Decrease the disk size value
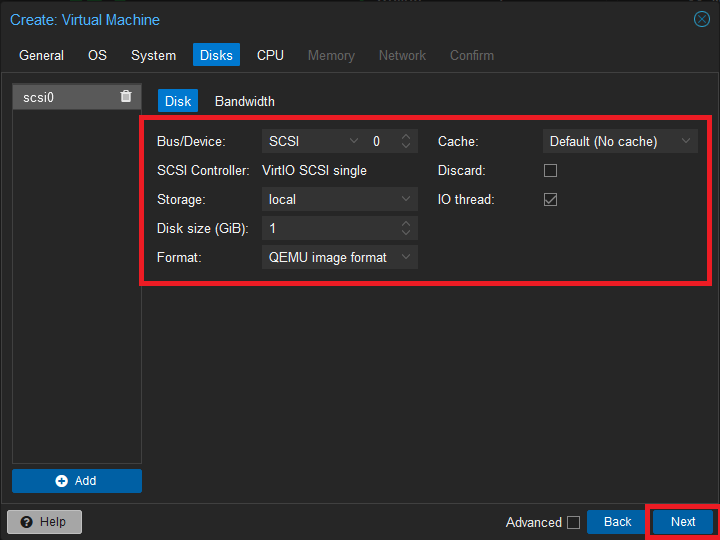This screenshot has height=540, width=720. pos(405,232)
